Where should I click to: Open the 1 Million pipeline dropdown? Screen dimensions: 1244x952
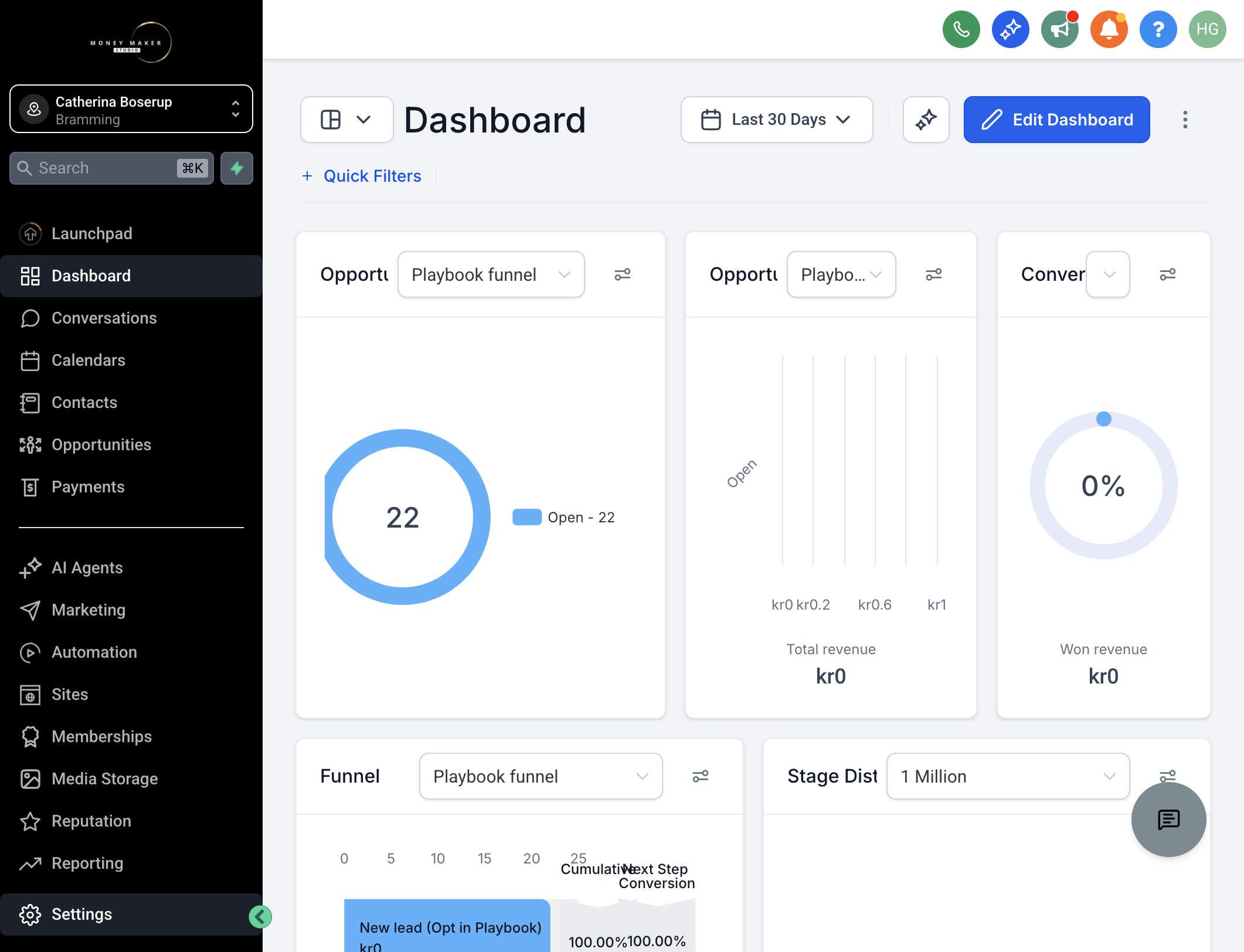(1008, 776)
